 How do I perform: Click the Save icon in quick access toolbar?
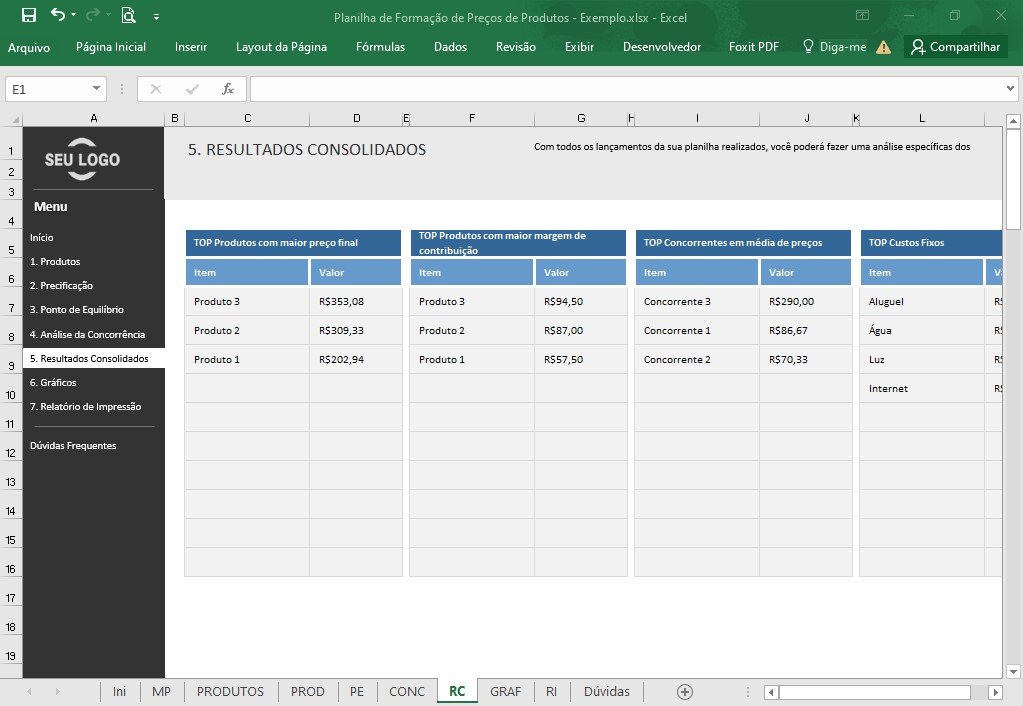point(29,15)
